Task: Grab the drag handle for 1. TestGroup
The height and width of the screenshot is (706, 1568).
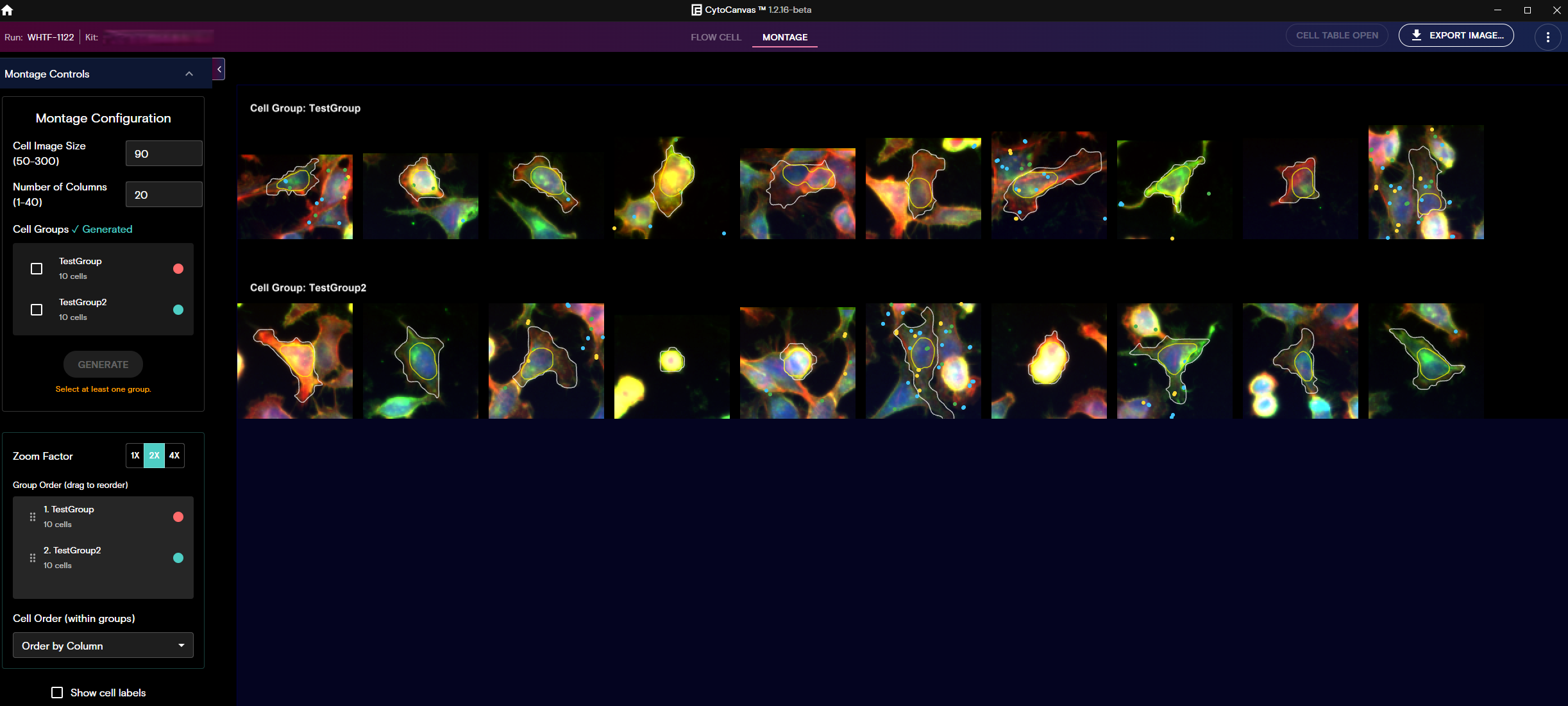Action: [33, 517]
